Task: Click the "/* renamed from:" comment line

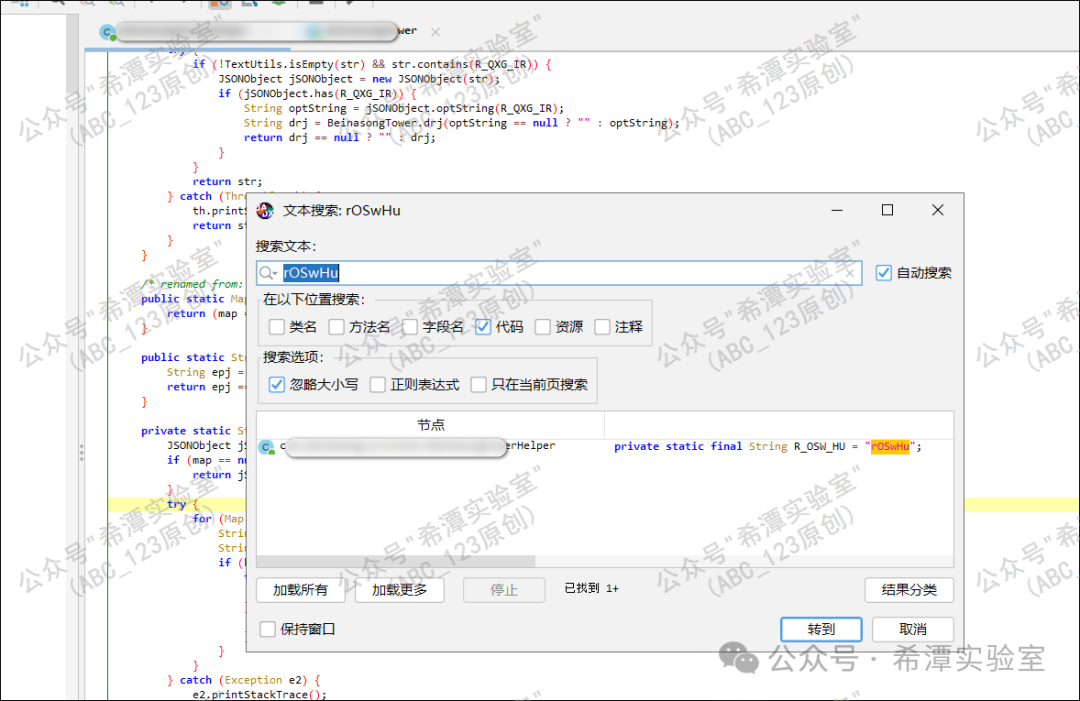Action: pyautogui.click(x=191, y=284)
